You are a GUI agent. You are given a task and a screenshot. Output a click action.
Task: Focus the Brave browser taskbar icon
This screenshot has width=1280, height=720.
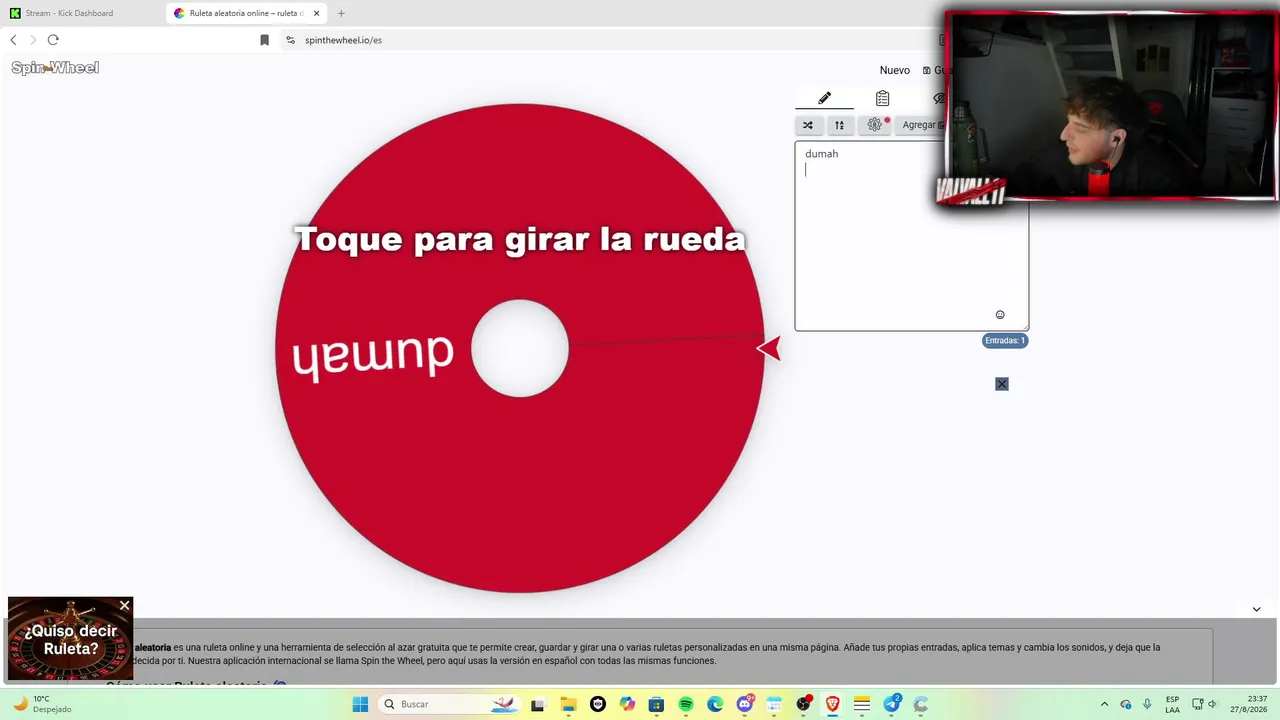832,704
